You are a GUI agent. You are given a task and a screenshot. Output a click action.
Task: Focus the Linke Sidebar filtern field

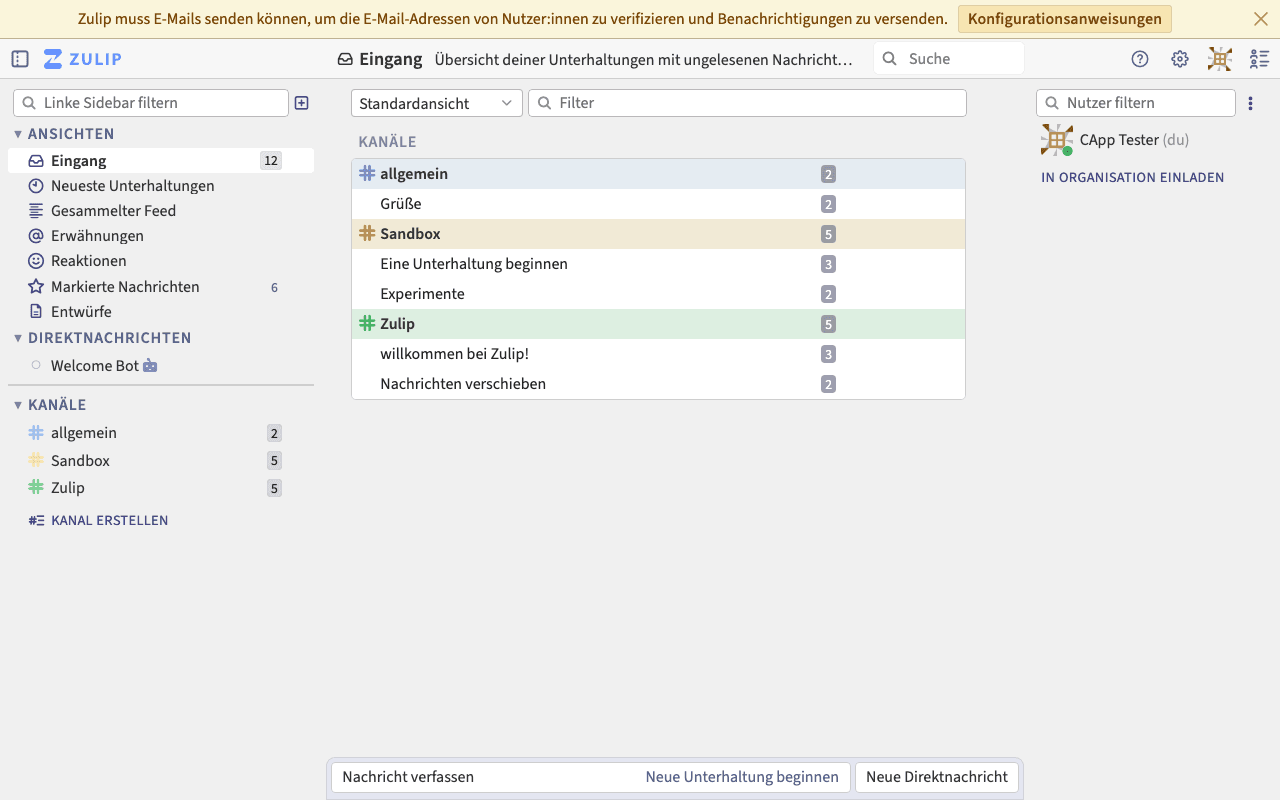pos(151,103)
